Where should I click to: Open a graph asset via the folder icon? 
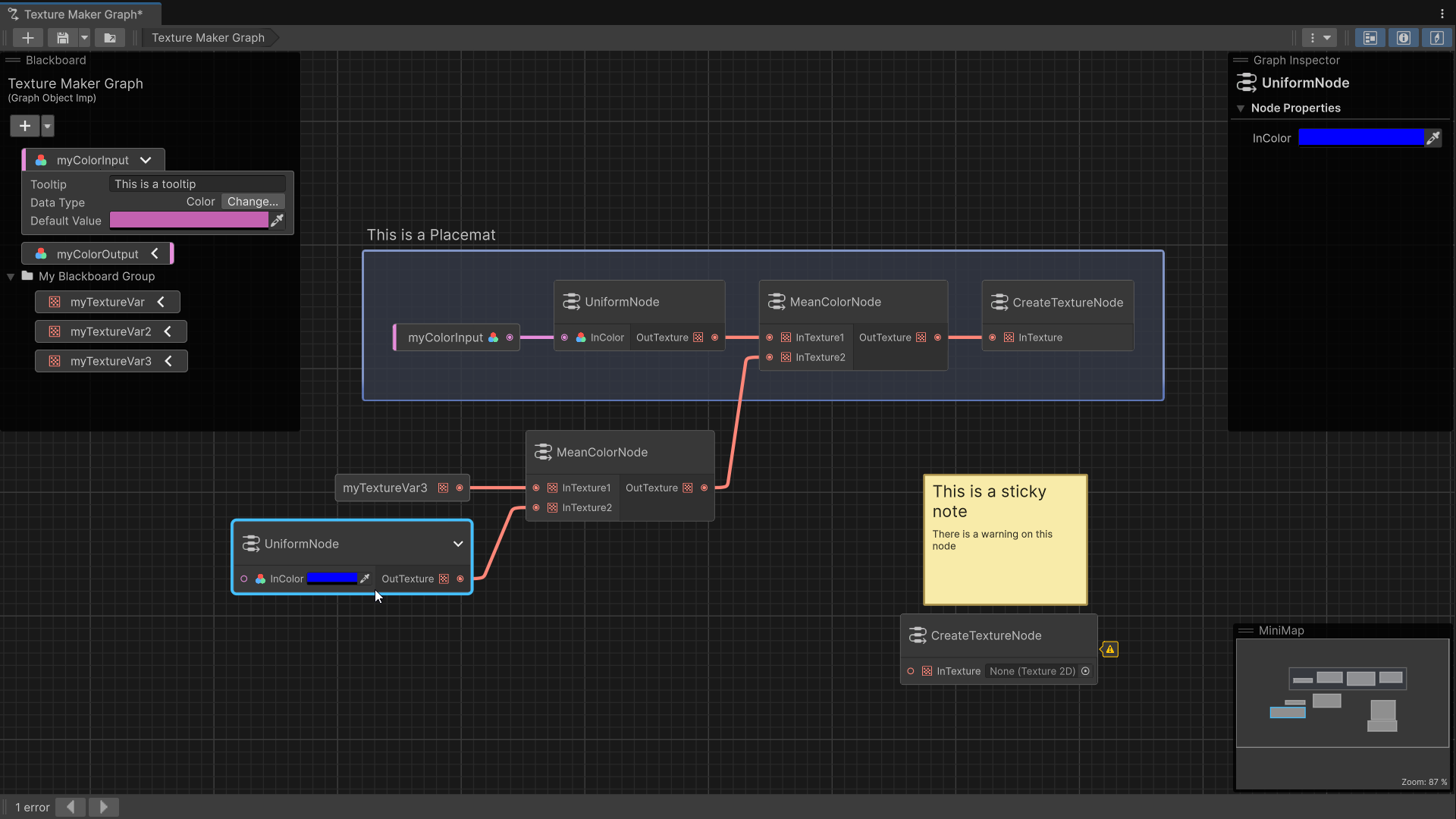(x=109, y=37)
